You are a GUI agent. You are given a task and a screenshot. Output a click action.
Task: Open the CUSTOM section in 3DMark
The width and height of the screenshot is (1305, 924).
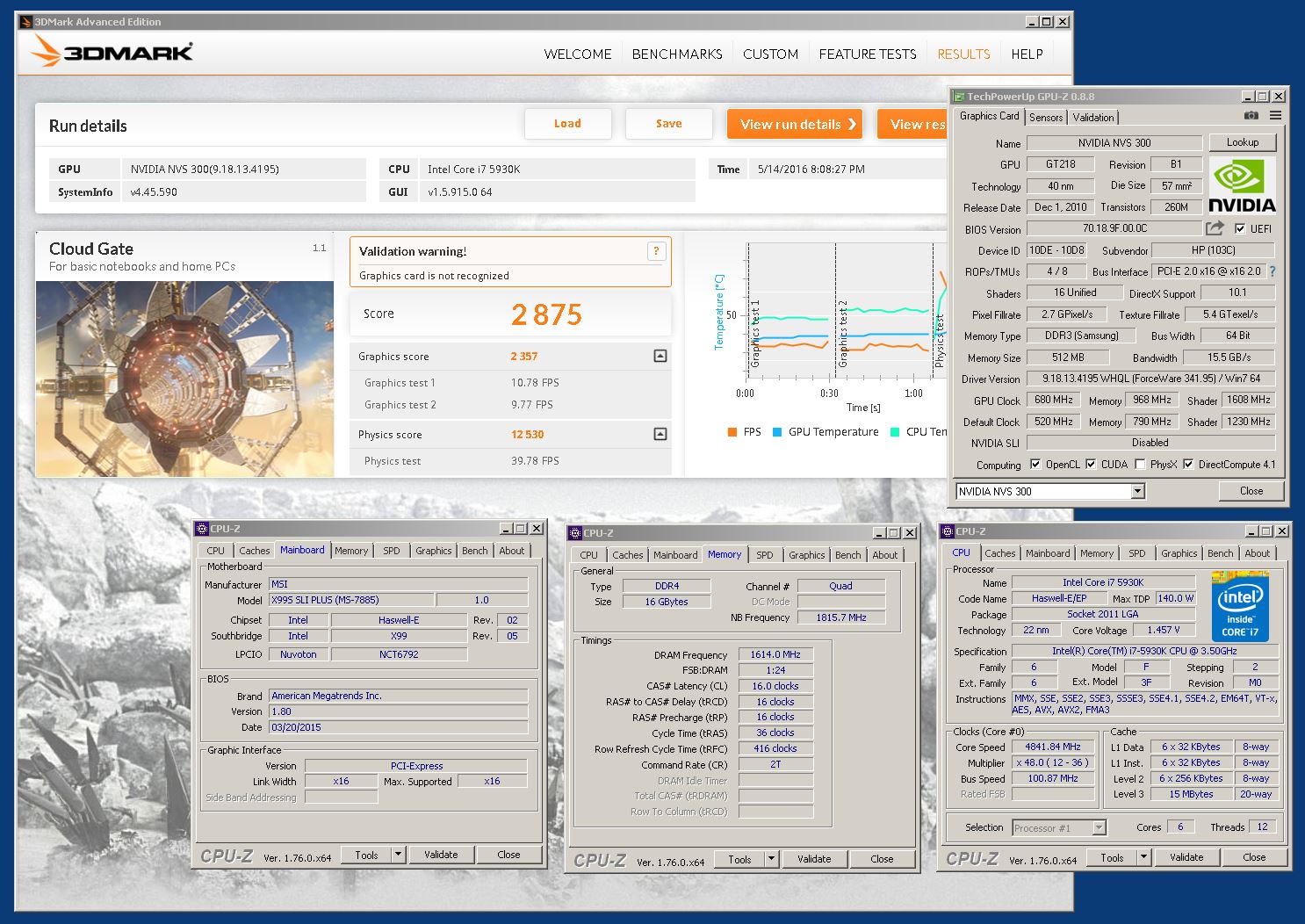click(x=770, y=54)
